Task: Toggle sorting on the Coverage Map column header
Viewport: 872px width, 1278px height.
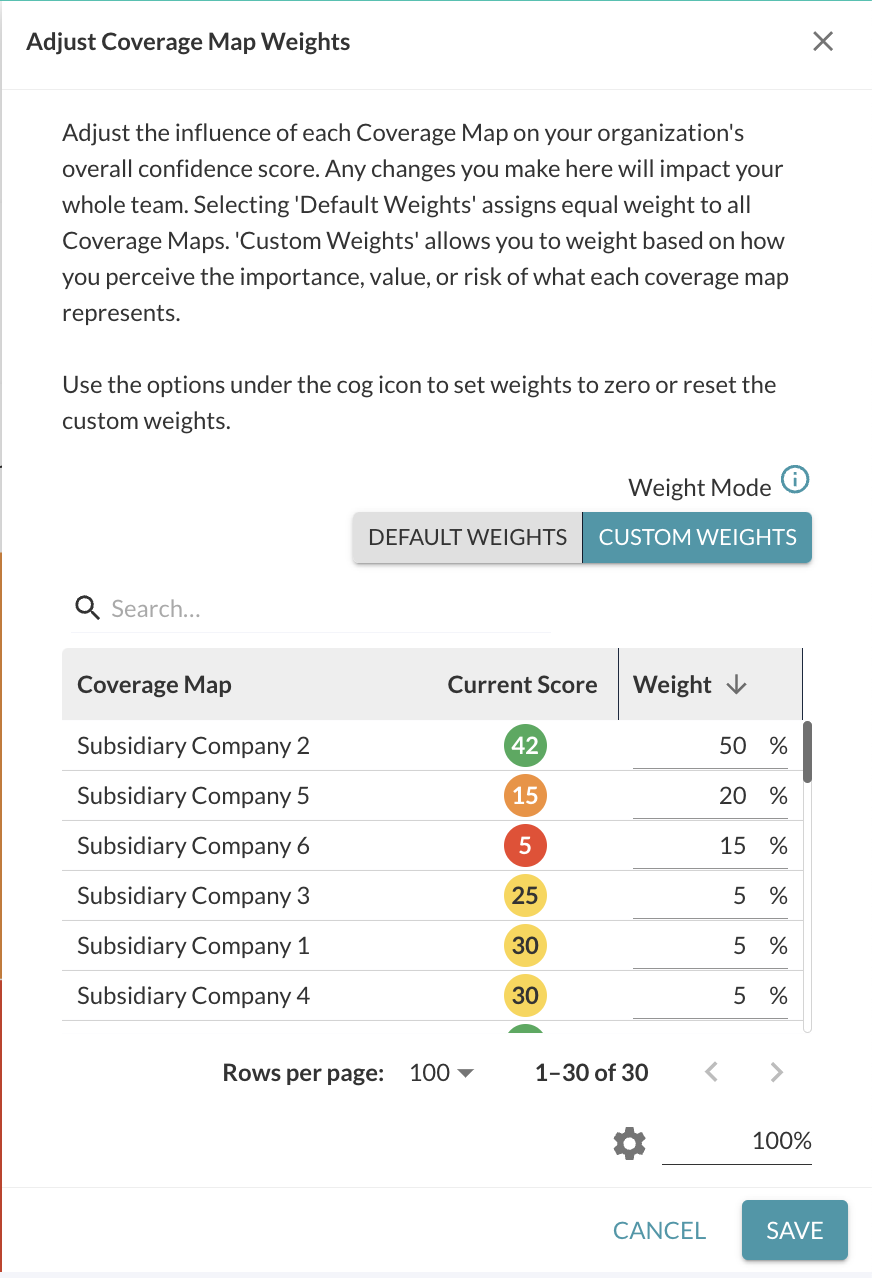Action: pos(154,684)
